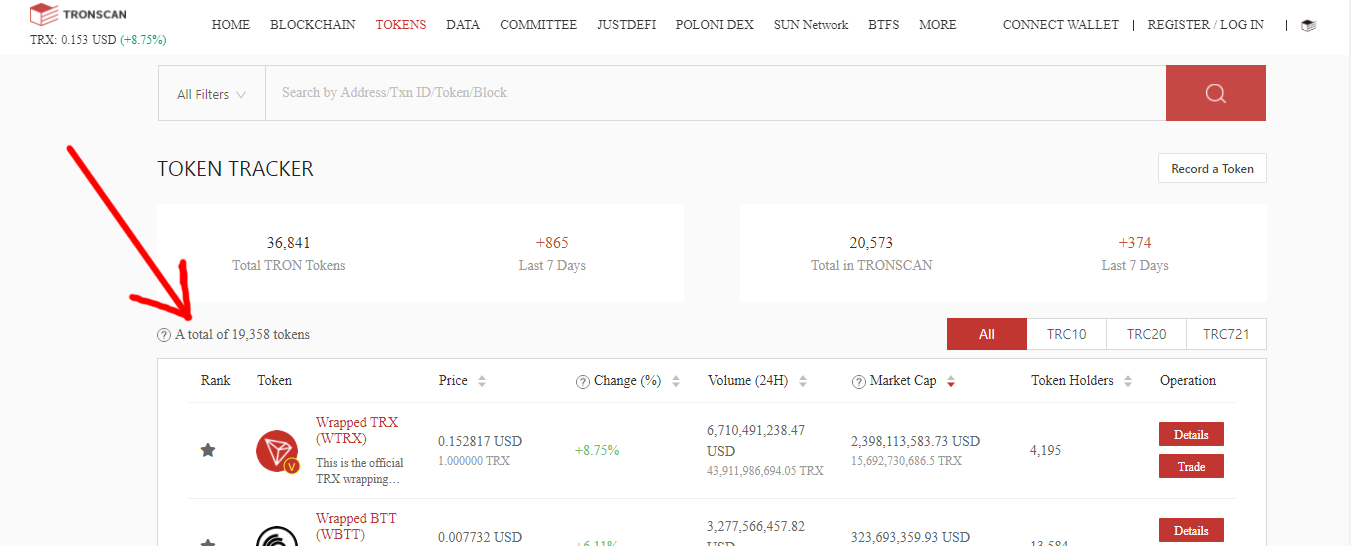Click the TRX price 0.153 USD text

point(73,40)
